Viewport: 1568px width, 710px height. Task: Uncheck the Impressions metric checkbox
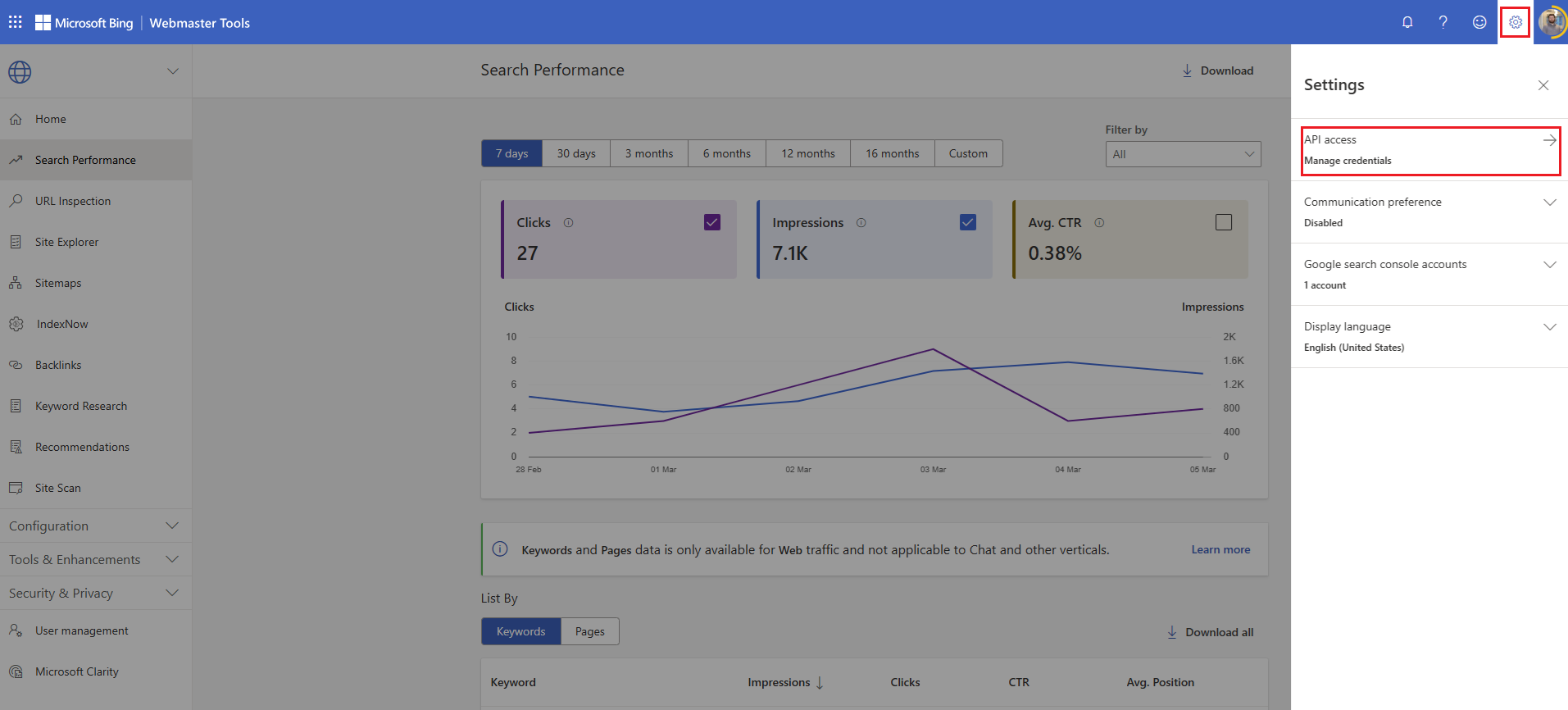tap(968, 222)
